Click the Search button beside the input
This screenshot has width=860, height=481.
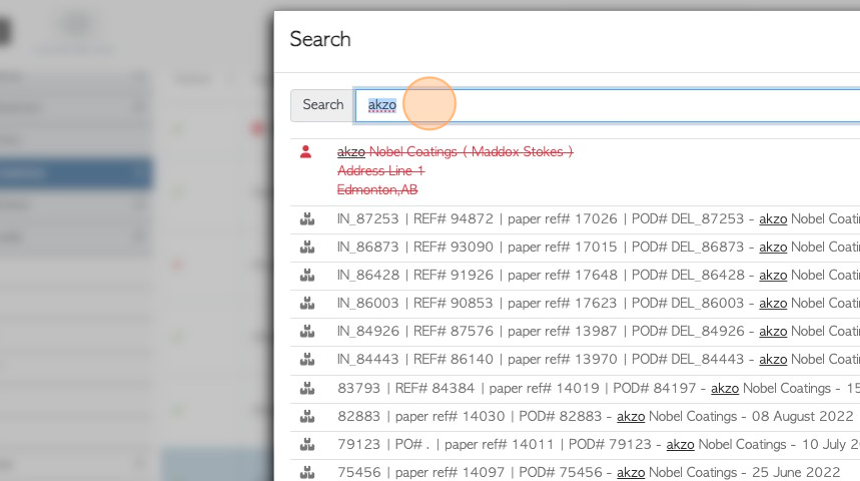coord(322,105)
